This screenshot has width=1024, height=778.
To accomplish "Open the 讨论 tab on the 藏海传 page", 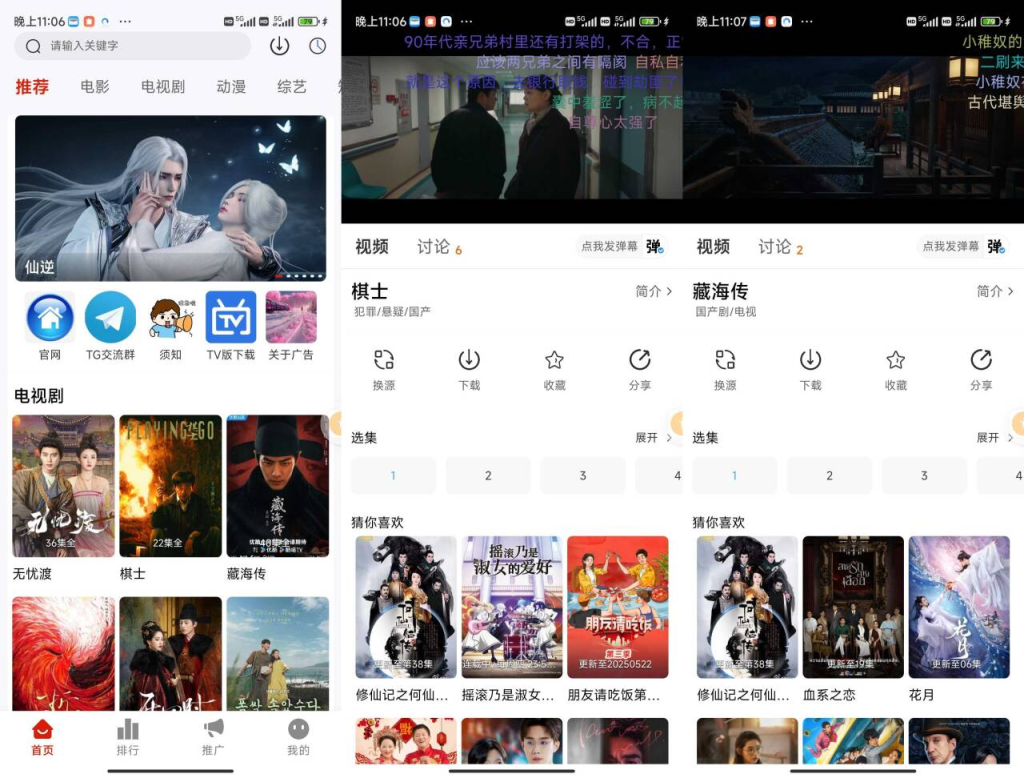I will coord(780,247).
